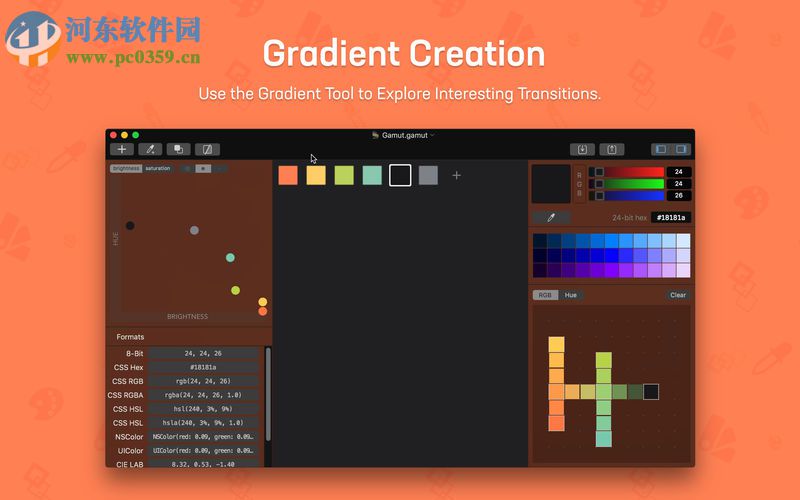800x500 pixels.
Task: Click the eyedropper button below the color preview
Action: click(551, 218)
